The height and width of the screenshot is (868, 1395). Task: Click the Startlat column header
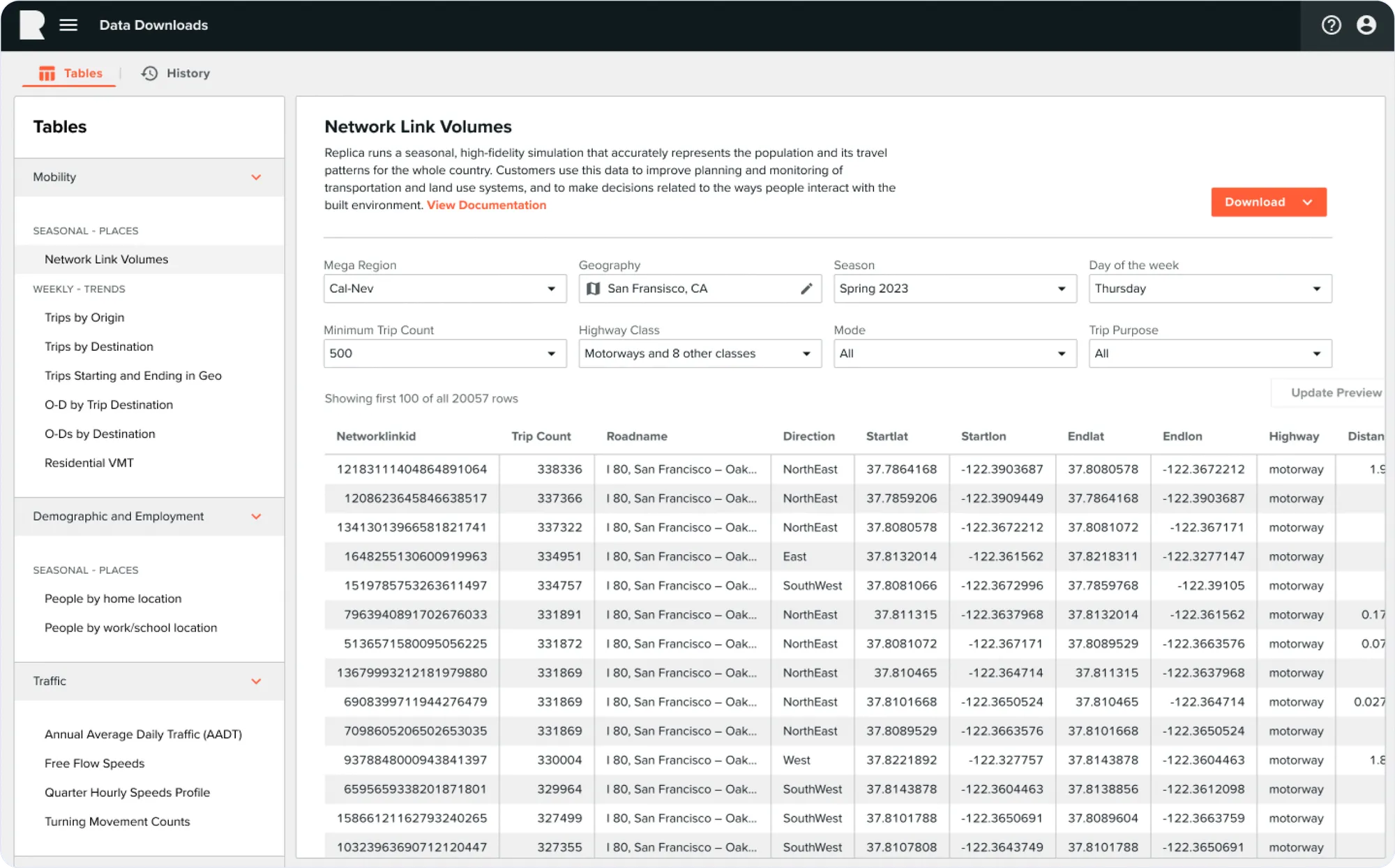click(887, 436)
